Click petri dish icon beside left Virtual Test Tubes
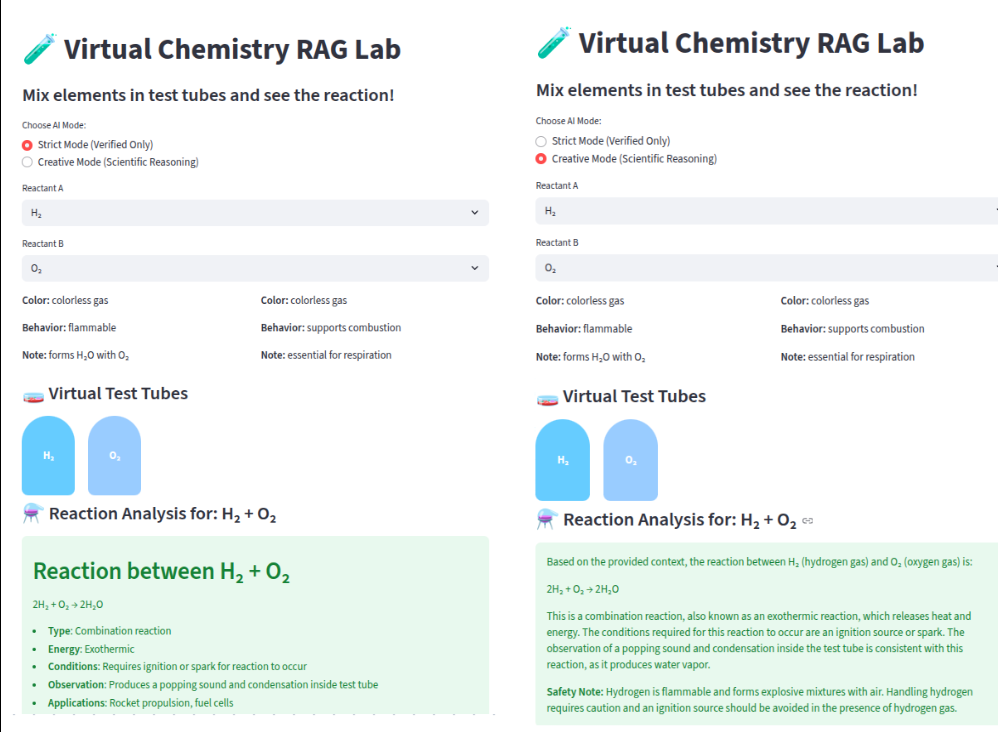Viewport: 998px width, 732px height. 33,394
